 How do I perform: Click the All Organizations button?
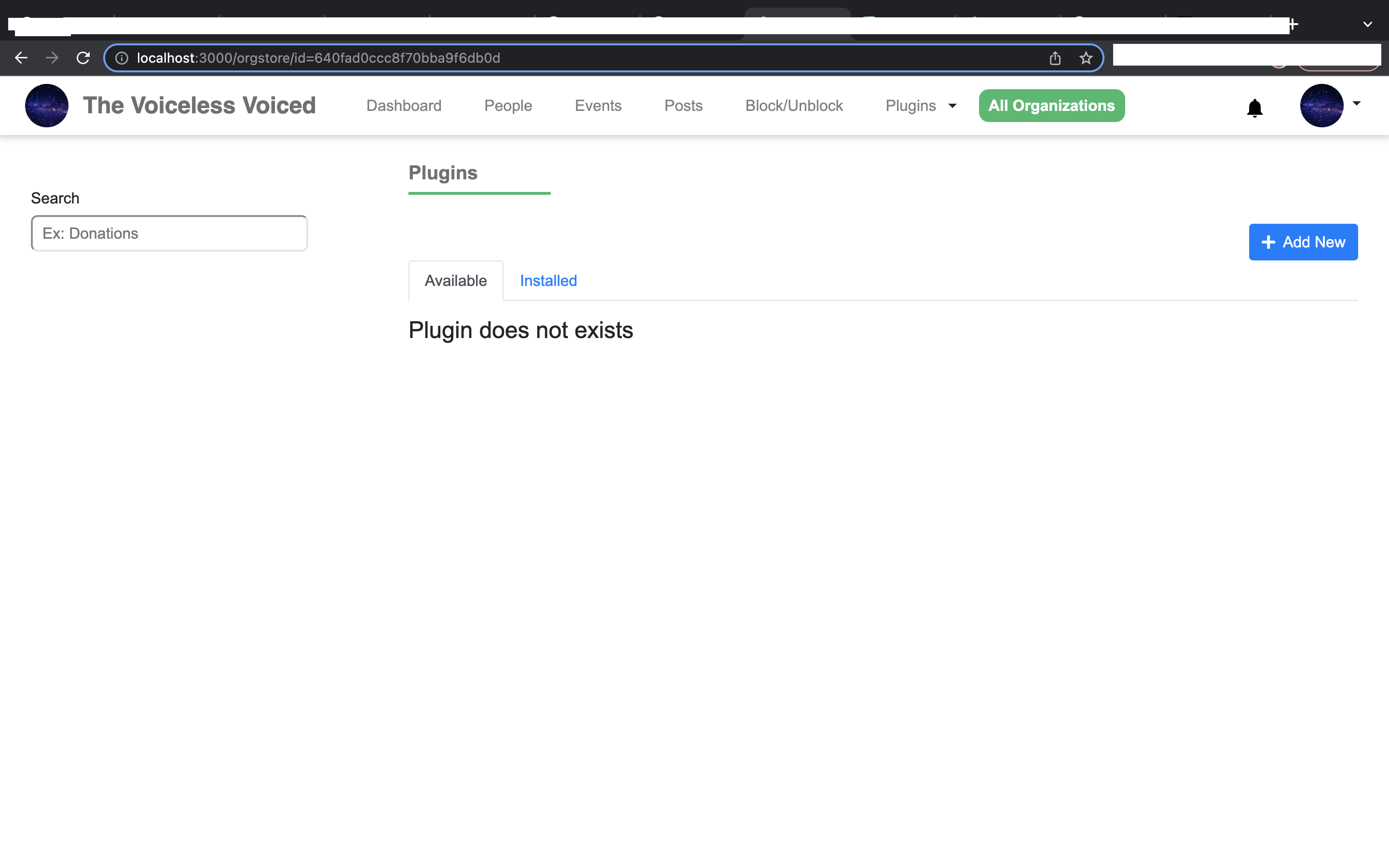click(x=1051, y=105)
